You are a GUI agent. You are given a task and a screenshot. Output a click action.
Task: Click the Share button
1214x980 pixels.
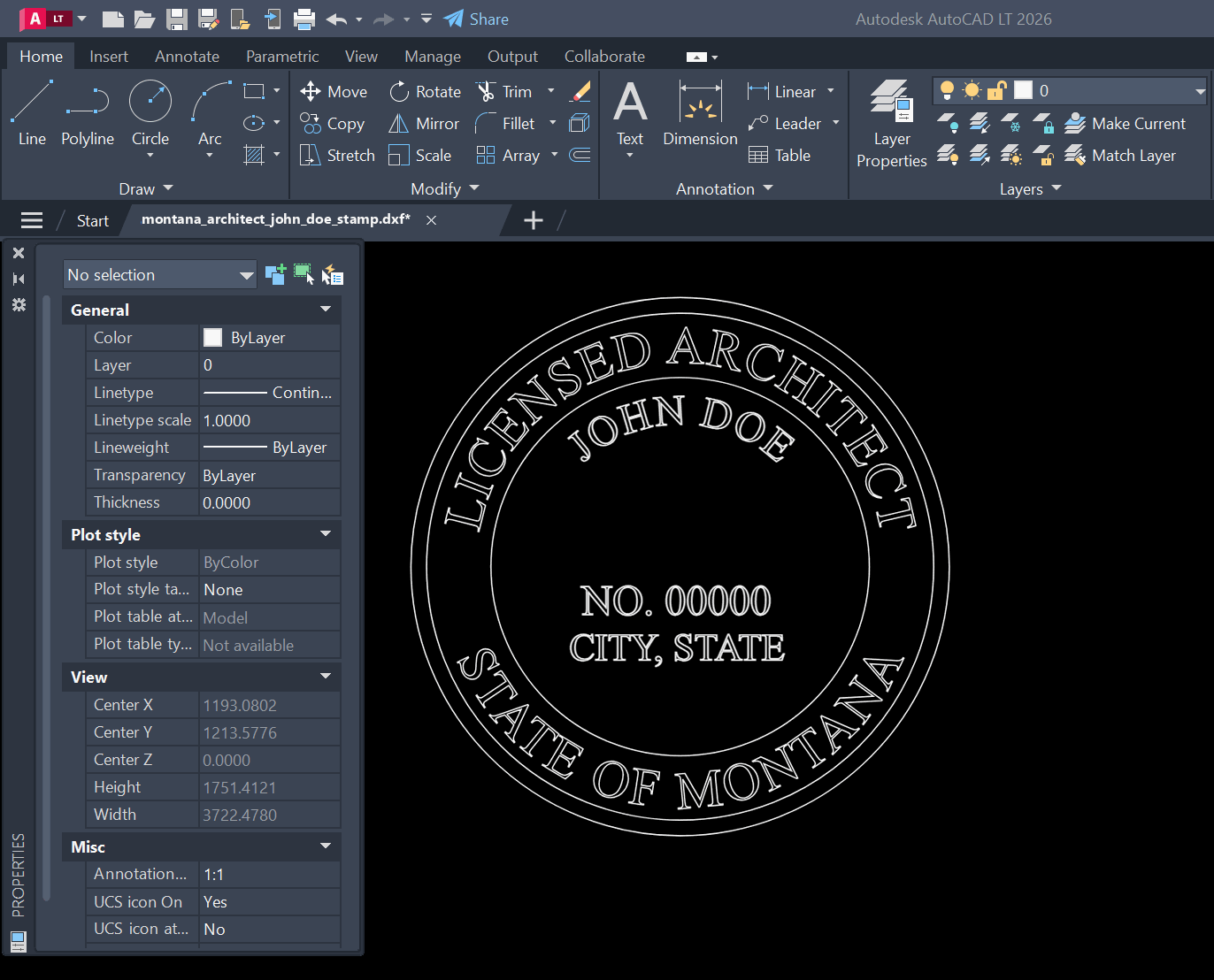[x=476, y=19]
